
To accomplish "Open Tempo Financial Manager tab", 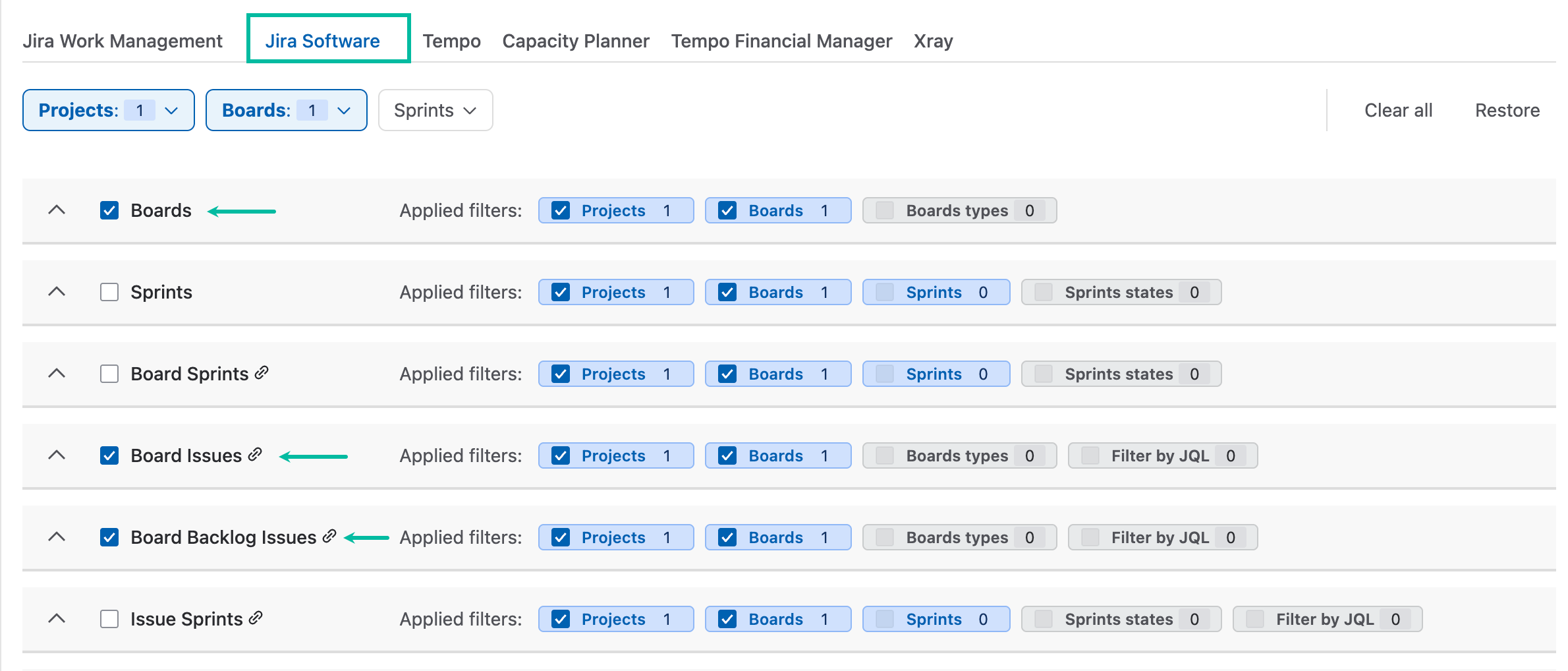I will pos(781,41).
